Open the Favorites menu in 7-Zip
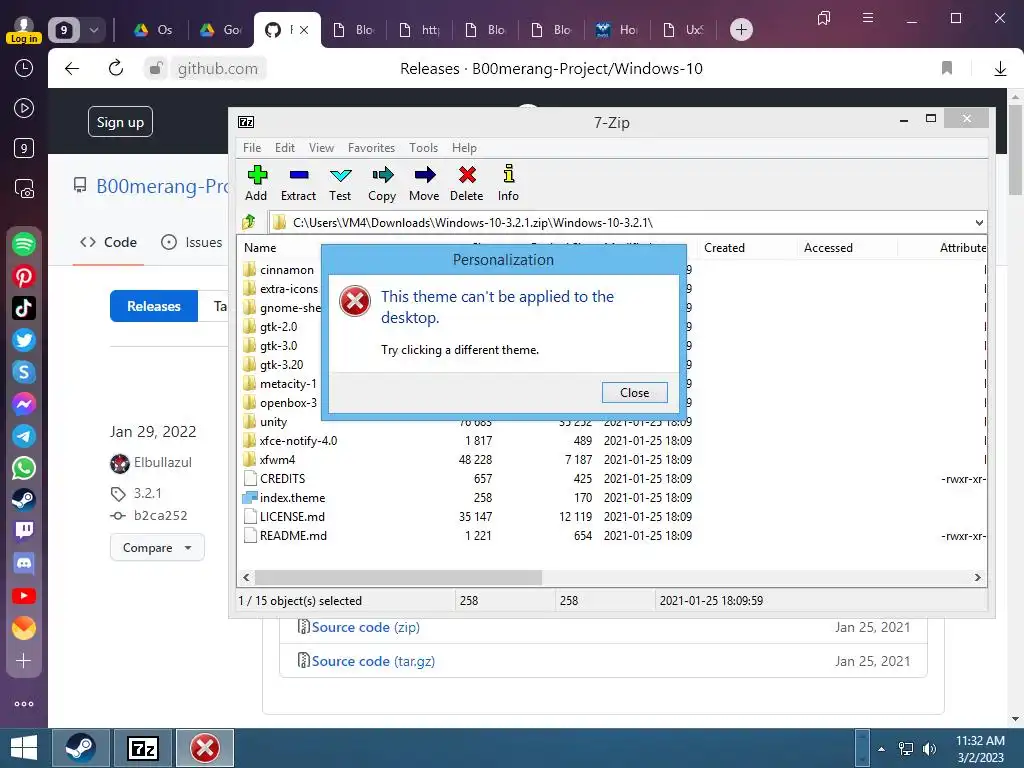Image resolution: width=1024 pixels, height=768 pixels. pyautogui.click(x=372, y=148)
